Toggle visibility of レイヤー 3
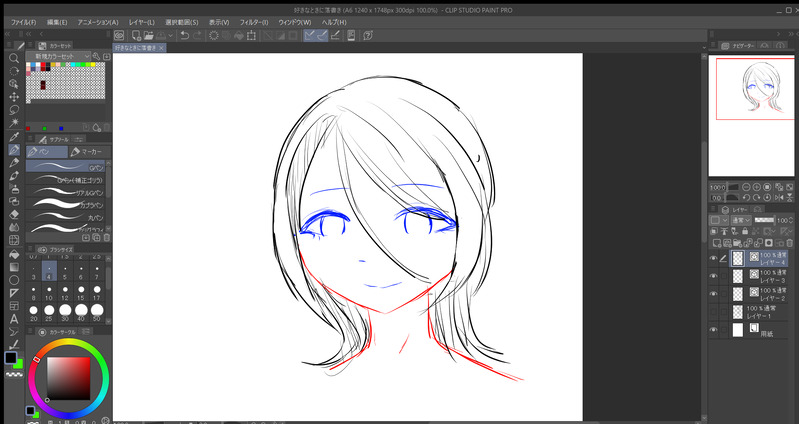This screenshot has height=424, width=799. pyautogui.click(x=713, y=275)
